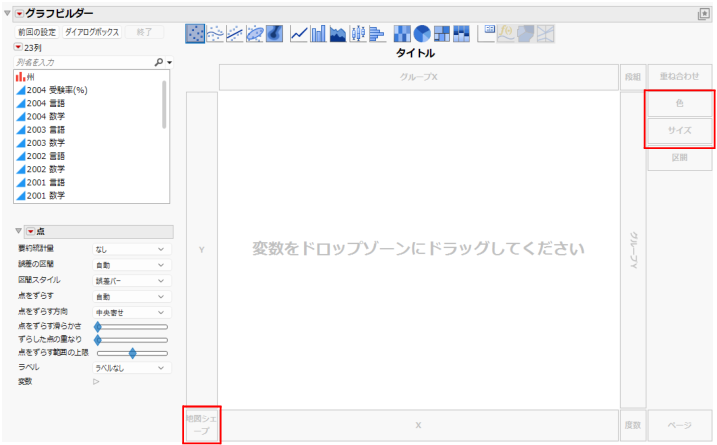Viewport: 717px width, 445px height.
Task: Select the Contour element icon
Action: coord(274,33)
